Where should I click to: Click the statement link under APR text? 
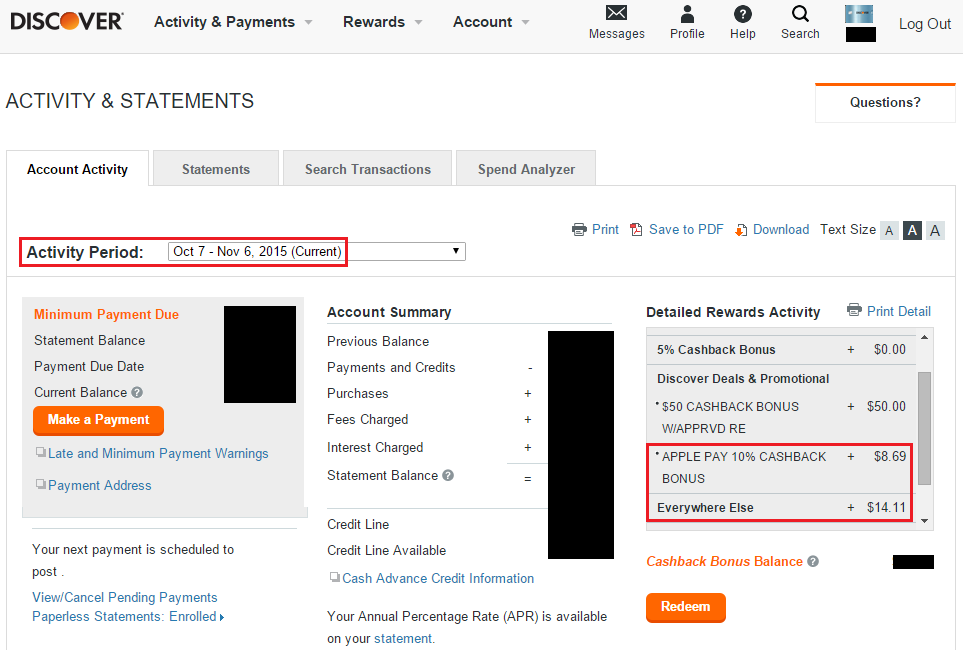(x=403, y=638)
